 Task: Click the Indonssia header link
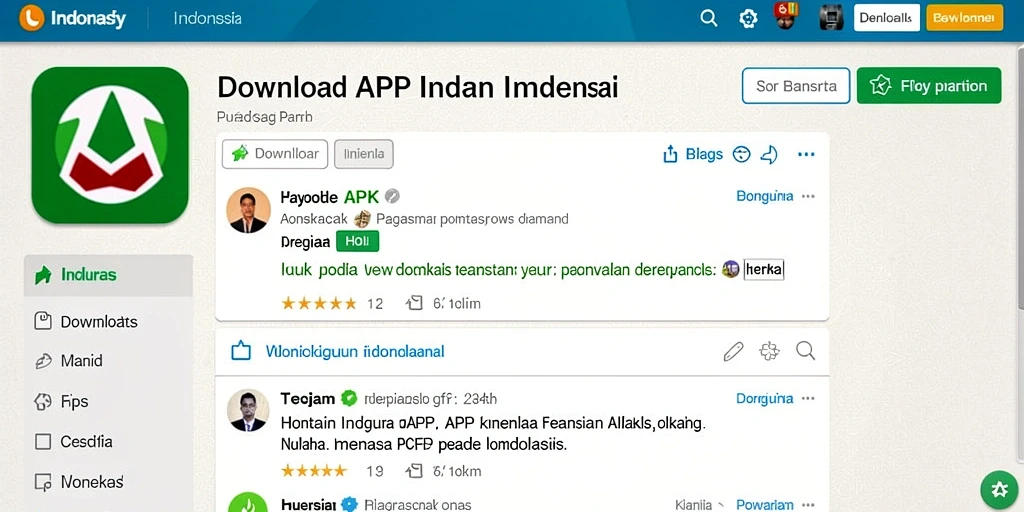(x=208, y=18)
